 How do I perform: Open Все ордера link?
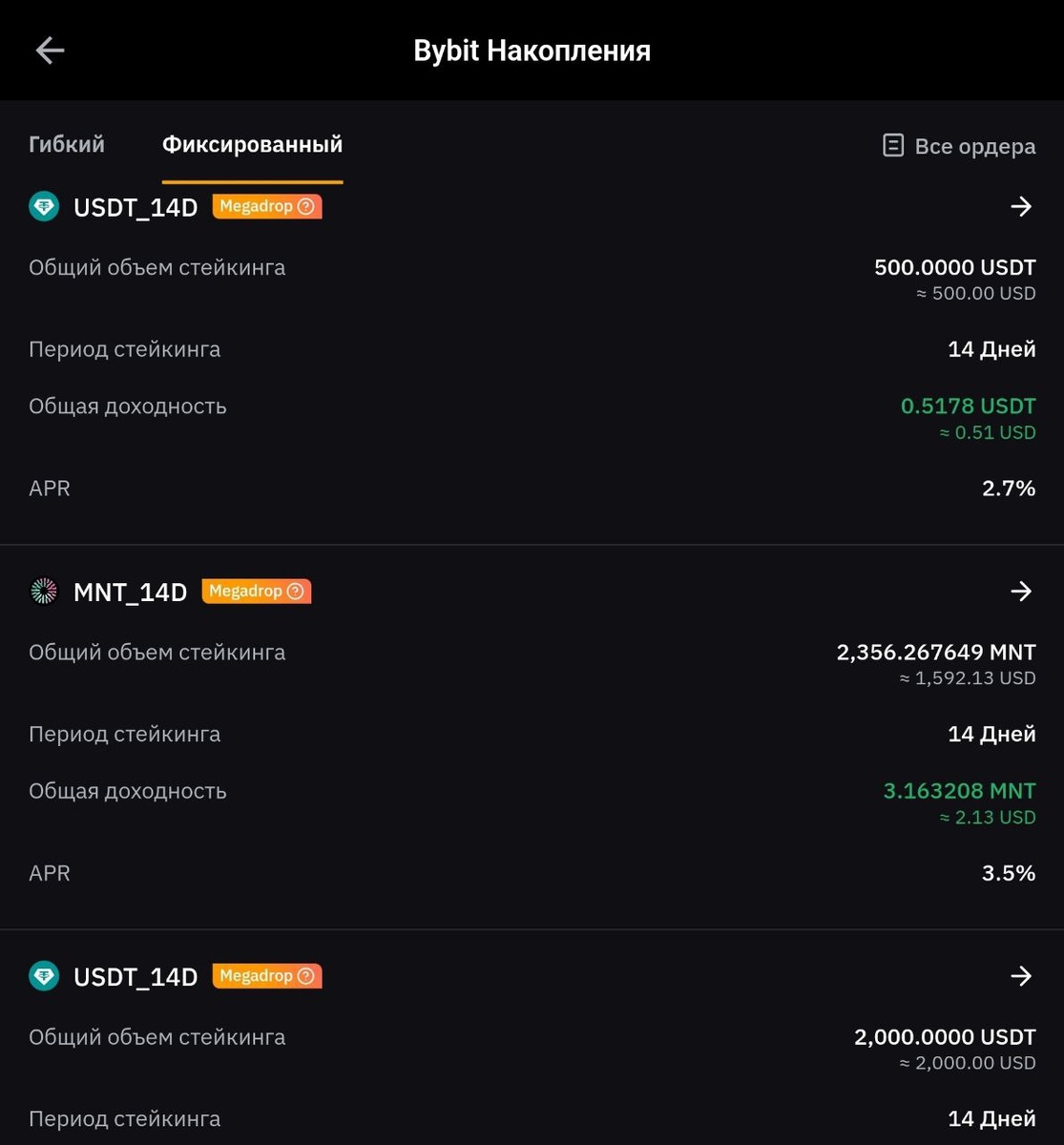[x=974, y=147]
